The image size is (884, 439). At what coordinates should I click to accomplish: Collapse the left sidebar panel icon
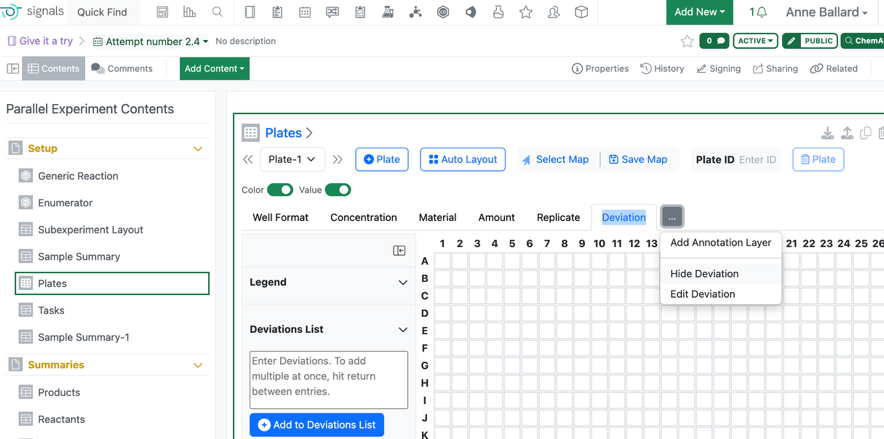[13, 69]
